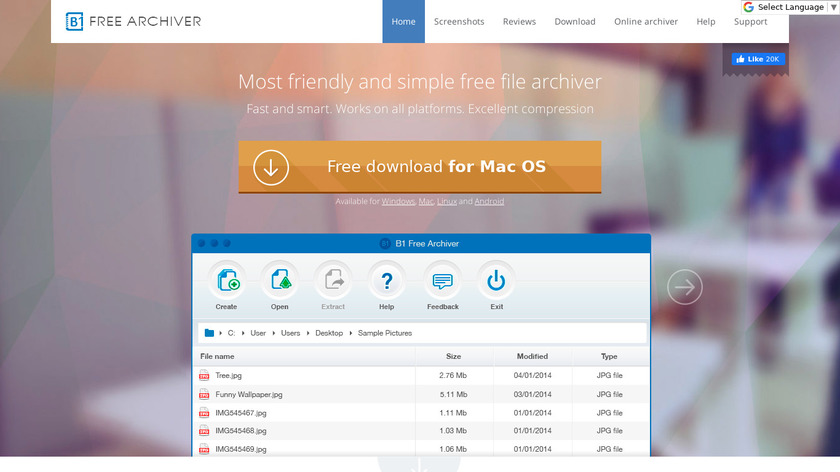The image size is (840, 472).
Task: Sort by the Modified column header
Action: coord(532,356)
